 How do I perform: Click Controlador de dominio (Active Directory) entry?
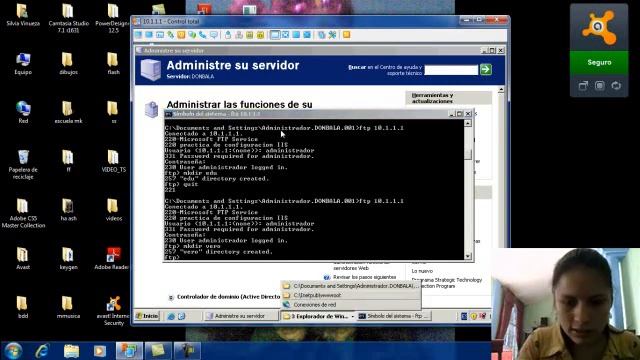[x=229, y=297]
